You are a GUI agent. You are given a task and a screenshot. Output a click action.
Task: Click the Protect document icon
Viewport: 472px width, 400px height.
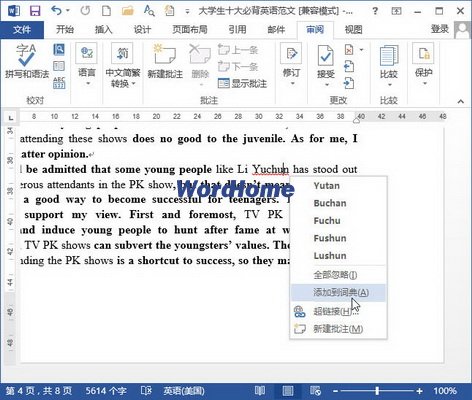pyautogui.click(x=424, y=53)
